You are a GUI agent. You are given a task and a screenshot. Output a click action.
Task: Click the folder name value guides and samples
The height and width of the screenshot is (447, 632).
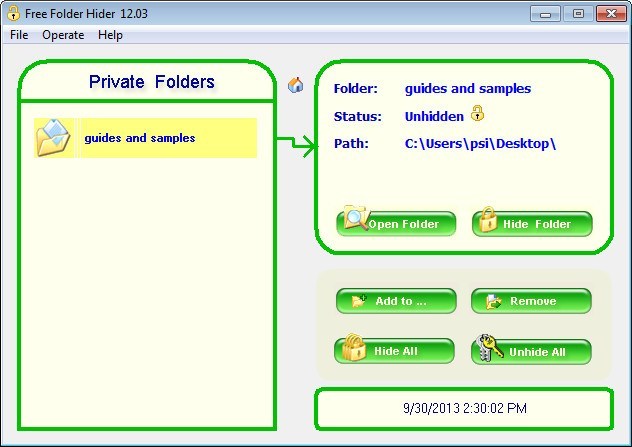click(x=468, y=89)
